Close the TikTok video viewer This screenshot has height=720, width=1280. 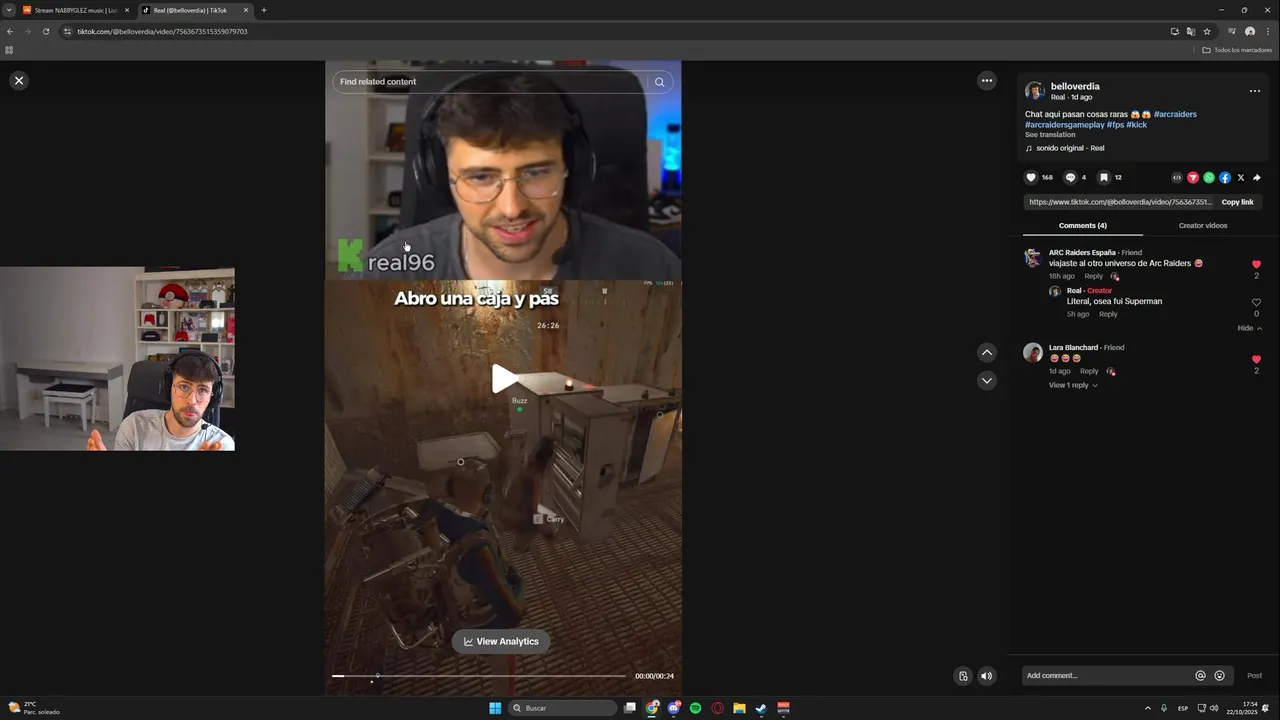click(x=19, y=81)
